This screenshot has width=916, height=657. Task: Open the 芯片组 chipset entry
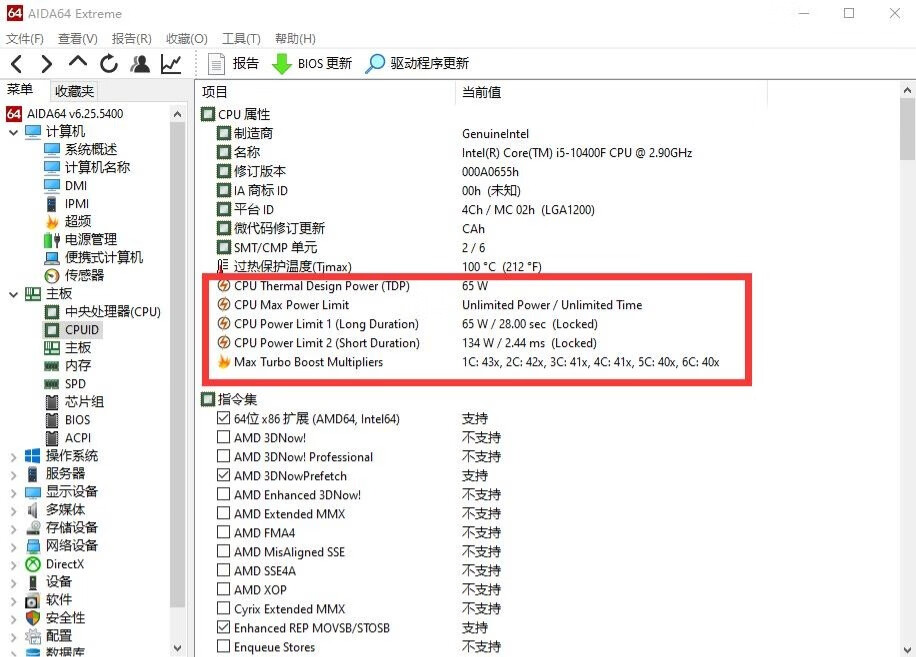click(84, 402)
